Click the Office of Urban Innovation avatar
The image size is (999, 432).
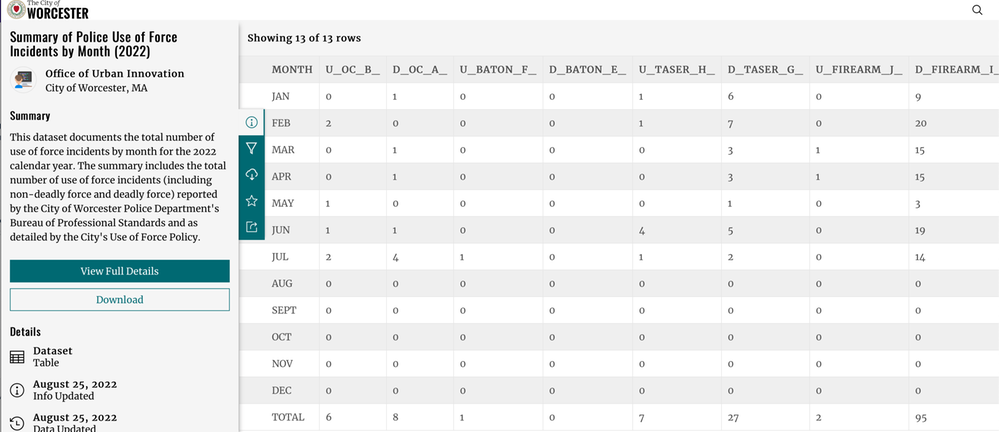click(22, 80)
